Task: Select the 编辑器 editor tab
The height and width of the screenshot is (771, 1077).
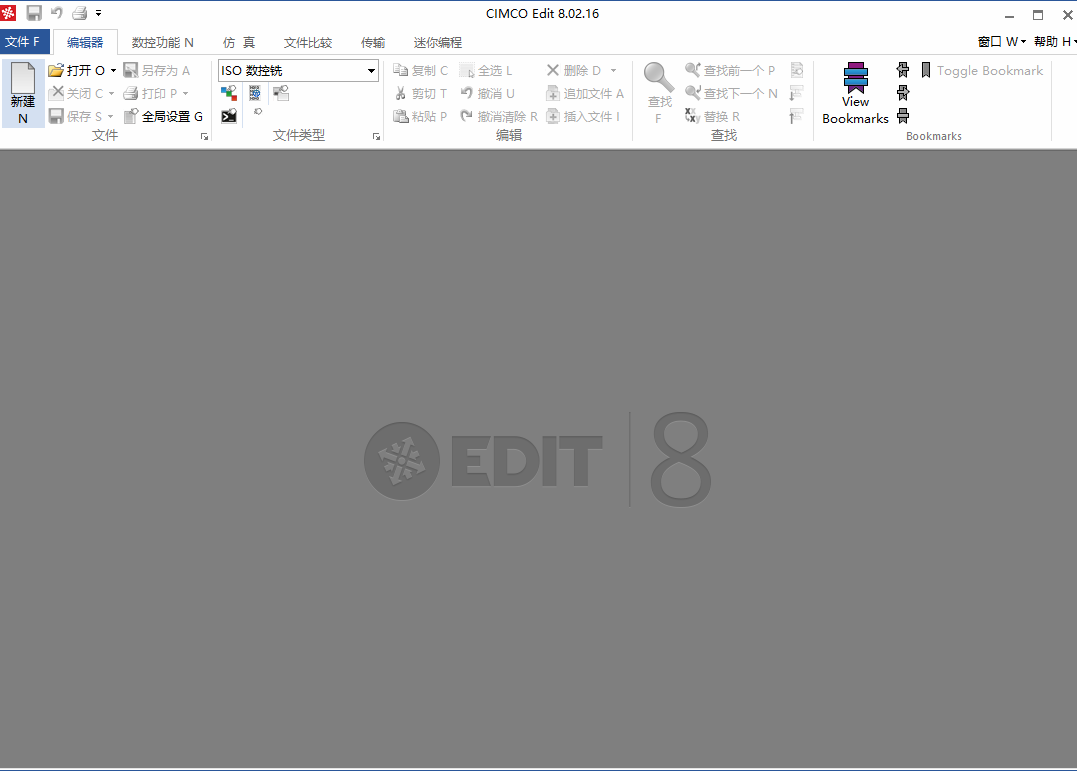Action: 85,42
